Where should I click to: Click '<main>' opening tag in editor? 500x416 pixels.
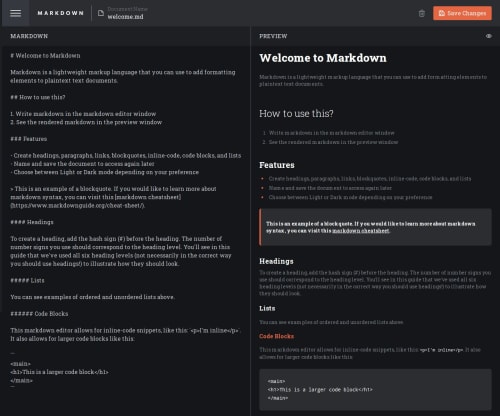(x=20, y=364)
